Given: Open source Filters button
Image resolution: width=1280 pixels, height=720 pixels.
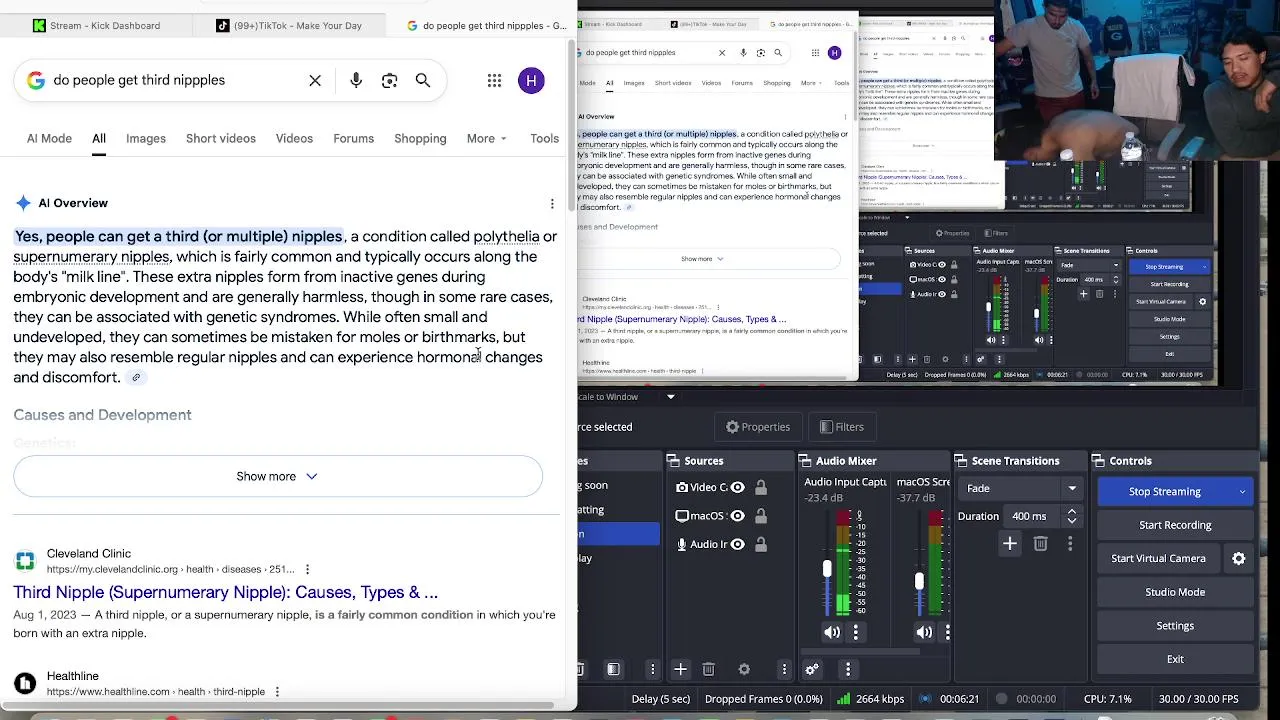Looking at the screenshot, I should click(x=842, y=427).
